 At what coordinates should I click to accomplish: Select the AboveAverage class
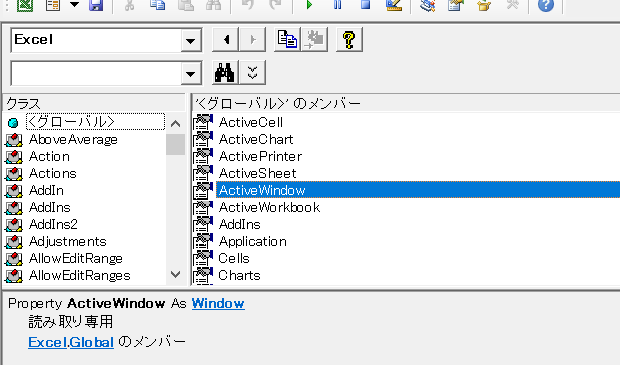click(x=73, y=140)
